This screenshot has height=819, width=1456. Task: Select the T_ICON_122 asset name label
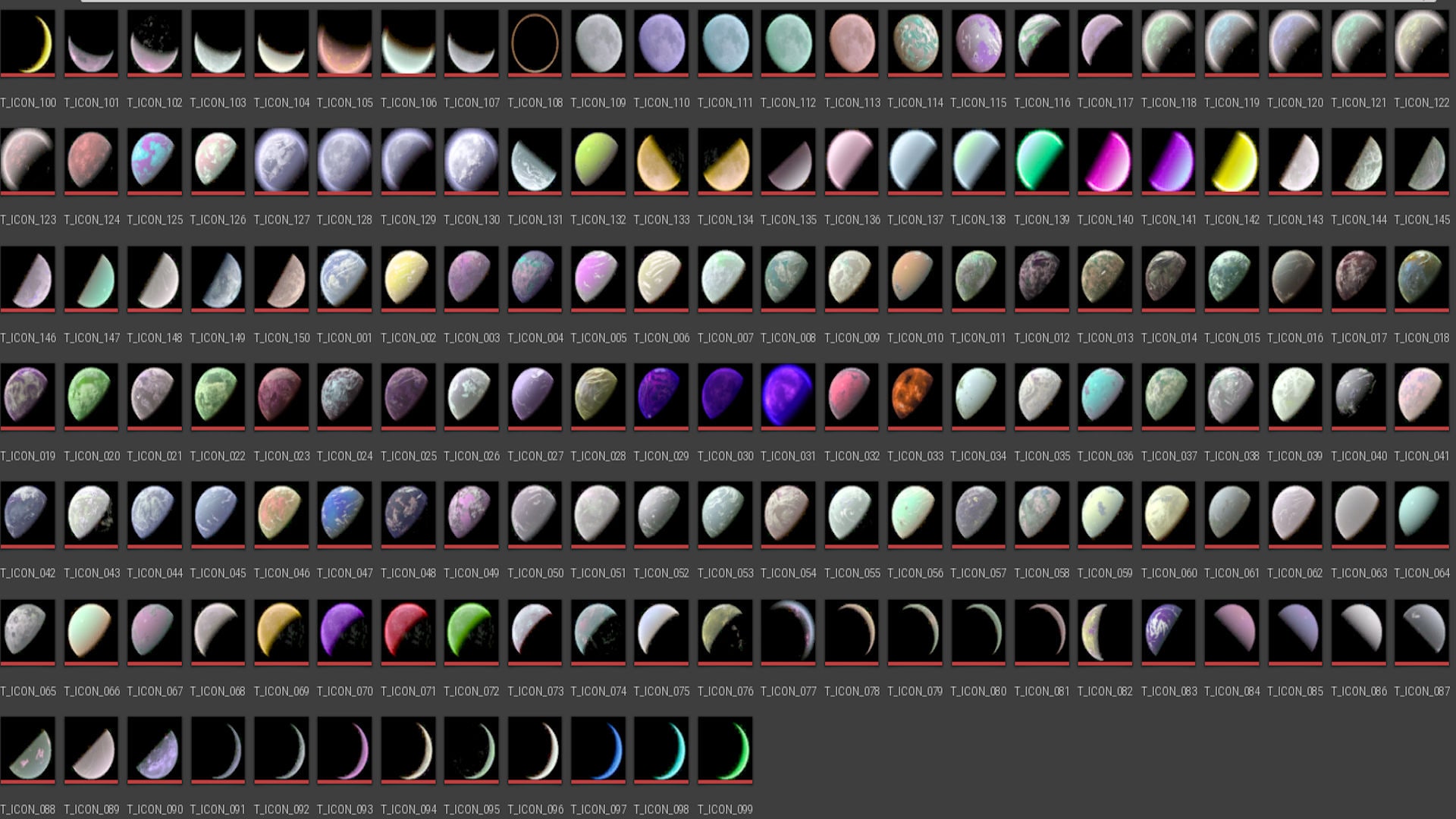tap(1421, 102)
